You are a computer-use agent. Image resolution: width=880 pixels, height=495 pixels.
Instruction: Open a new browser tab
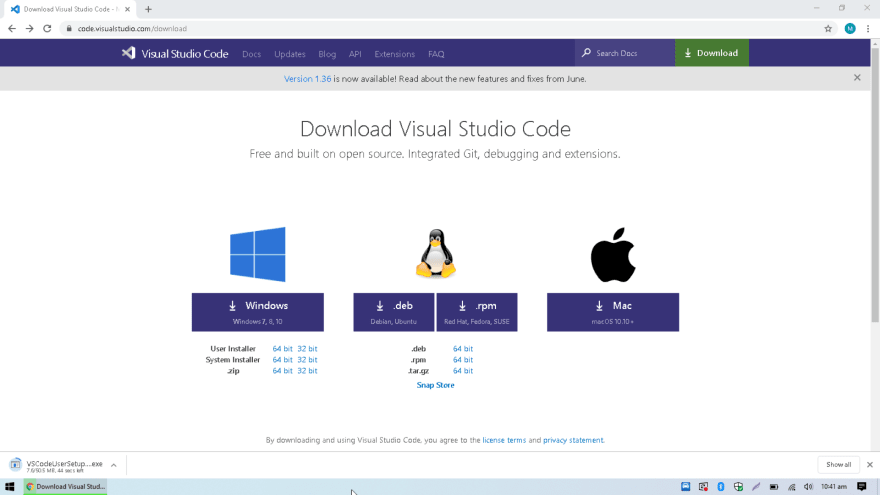click(x=148, y=9)
